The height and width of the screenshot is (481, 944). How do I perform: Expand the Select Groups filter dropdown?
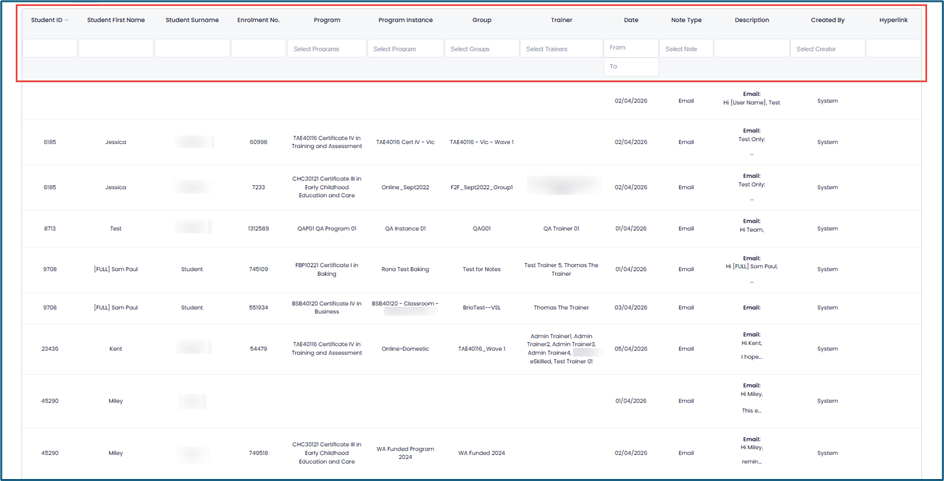coord(482,48)
